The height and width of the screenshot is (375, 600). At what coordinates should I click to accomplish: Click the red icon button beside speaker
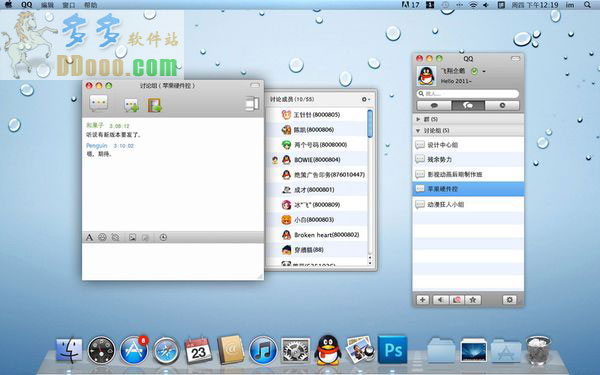457,300
